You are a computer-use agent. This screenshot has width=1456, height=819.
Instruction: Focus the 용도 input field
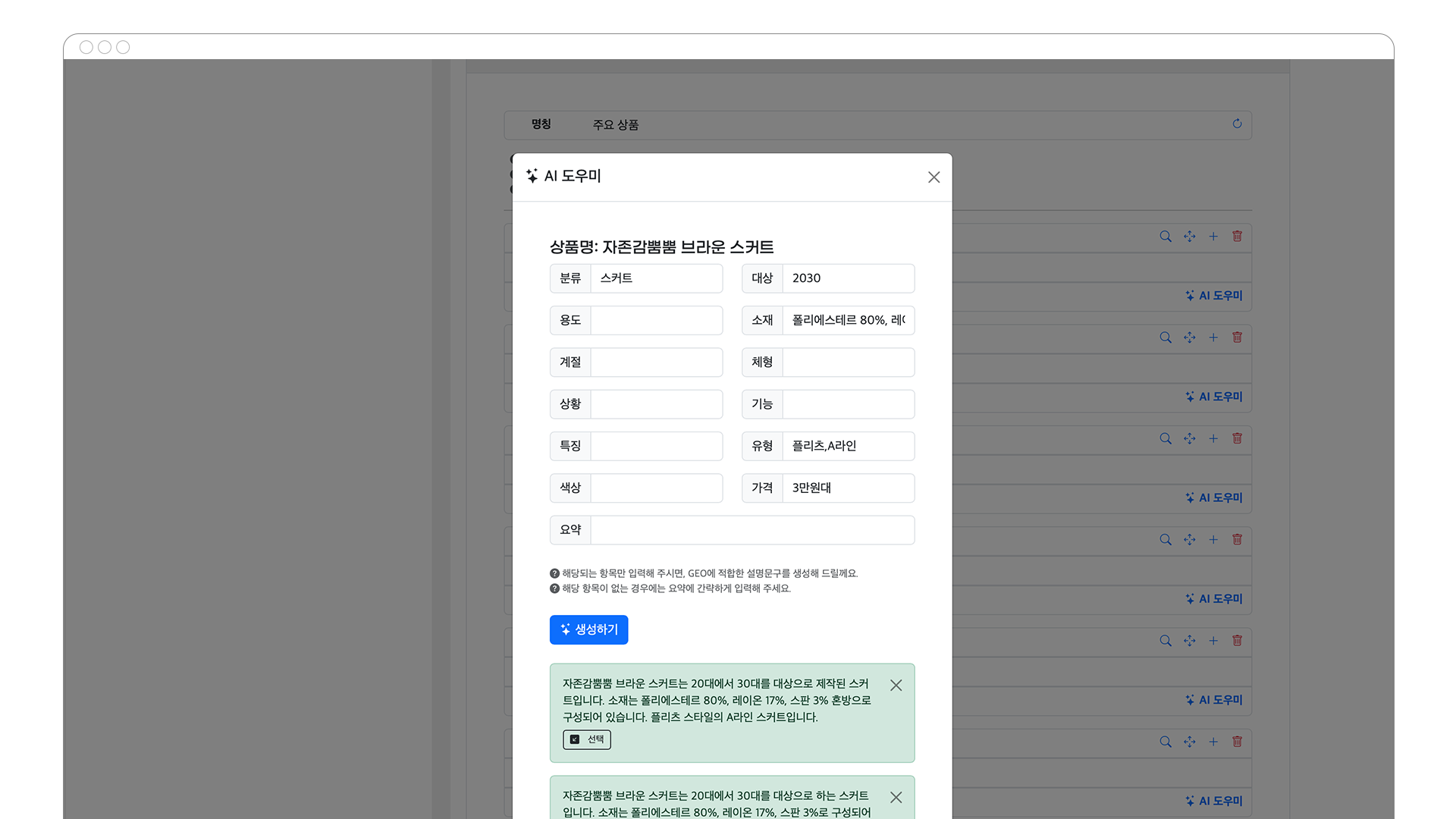coord(656,320)
